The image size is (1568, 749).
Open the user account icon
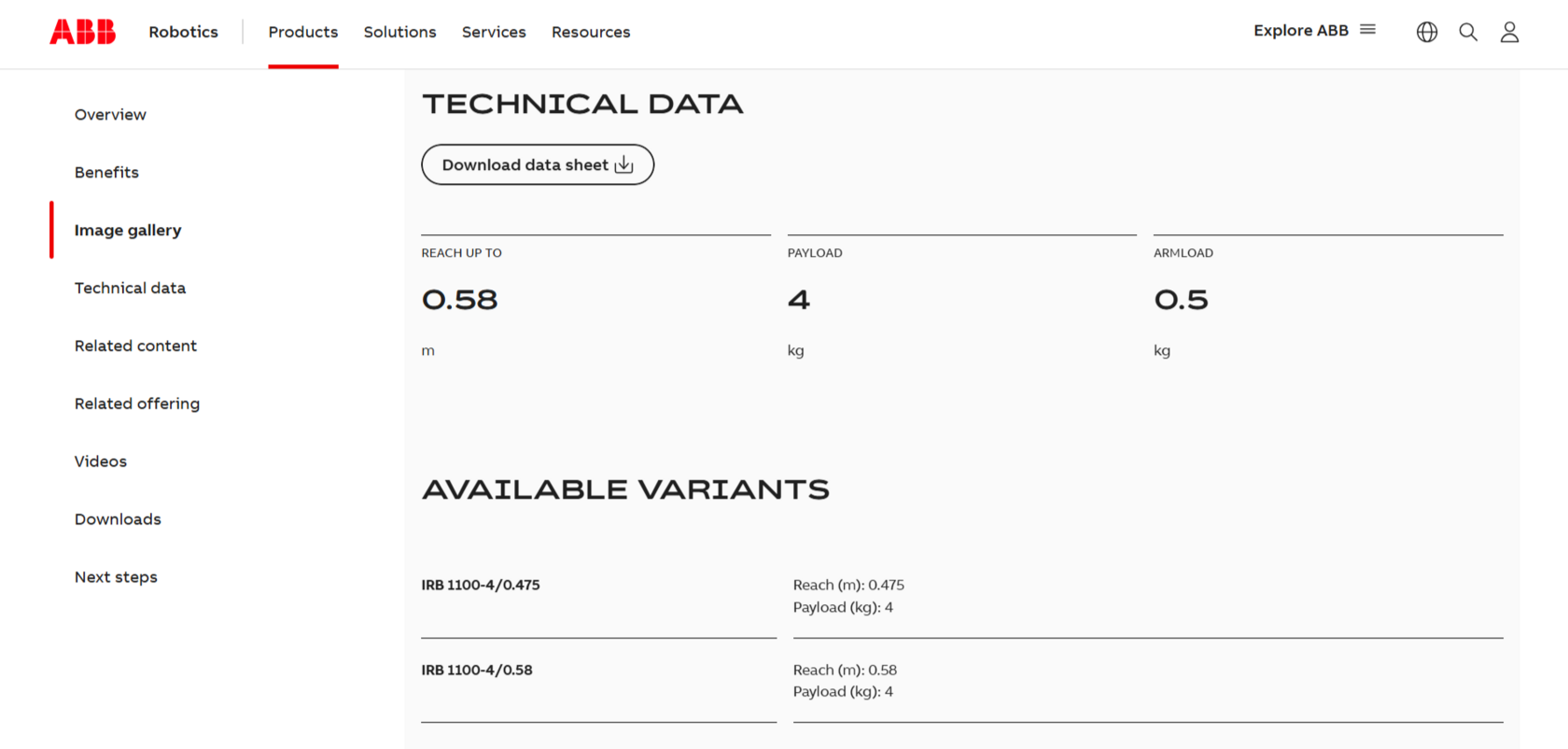click(x=1509, y=32)
